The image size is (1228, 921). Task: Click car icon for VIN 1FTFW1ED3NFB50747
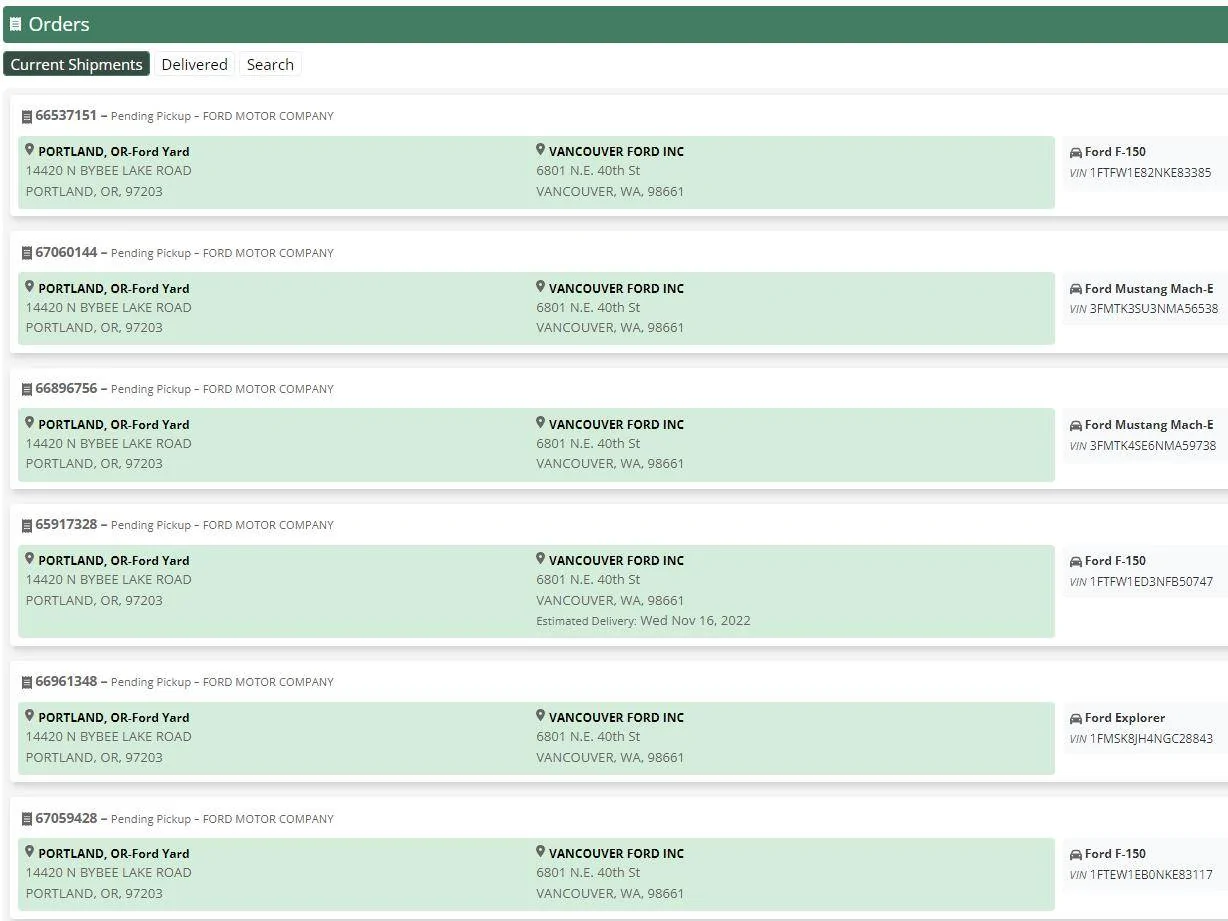pyautogui.click(x=1076, y=561)
